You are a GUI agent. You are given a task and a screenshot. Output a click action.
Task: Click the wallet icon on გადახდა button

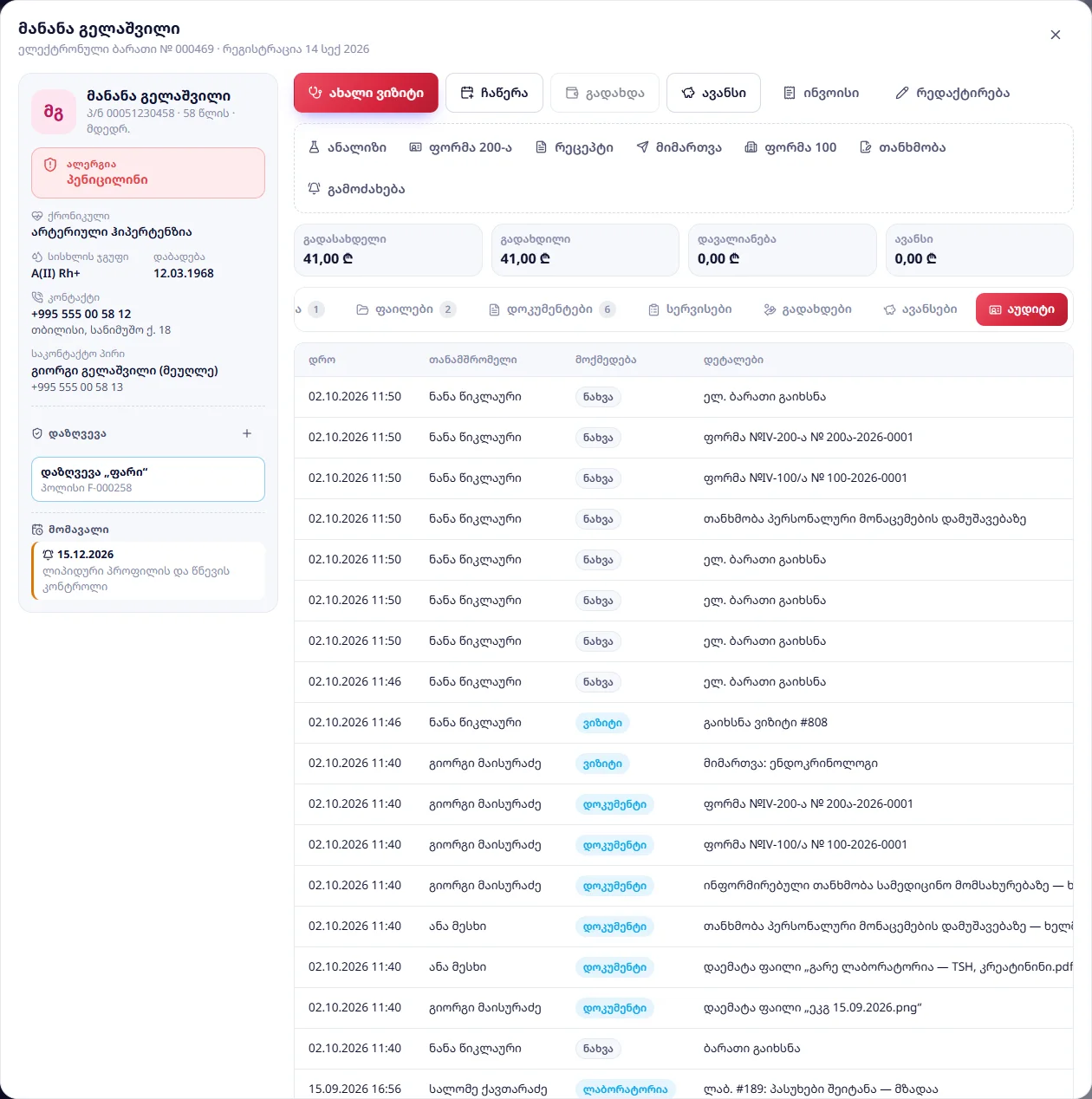click(572, 93)
